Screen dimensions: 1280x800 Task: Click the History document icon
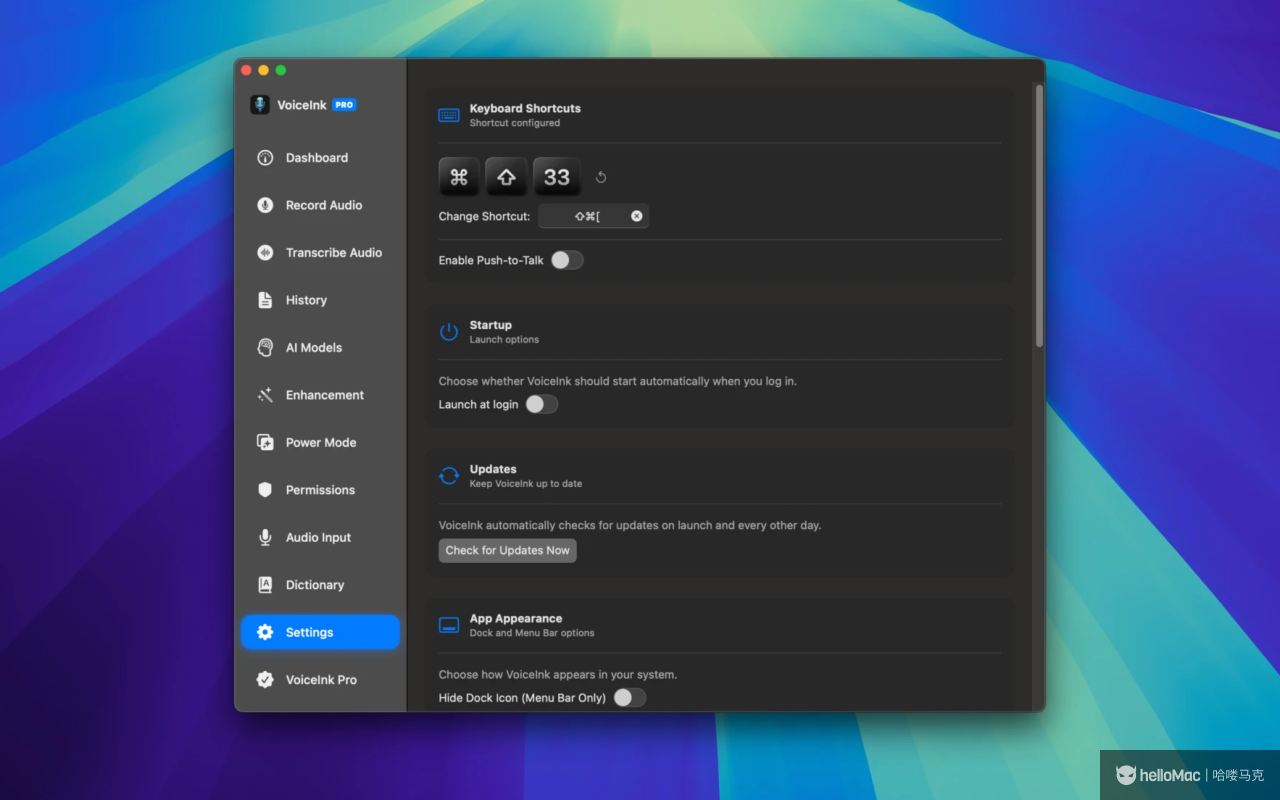click(265, 300)
